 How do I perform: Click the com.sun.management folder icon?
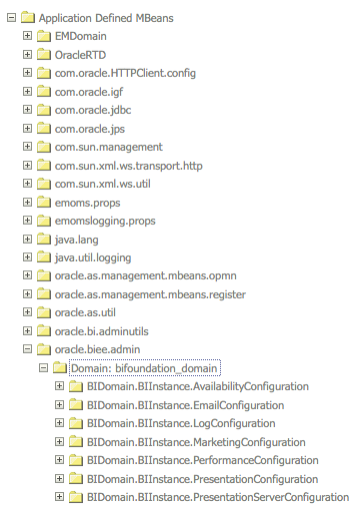click(x=44, y=147)
